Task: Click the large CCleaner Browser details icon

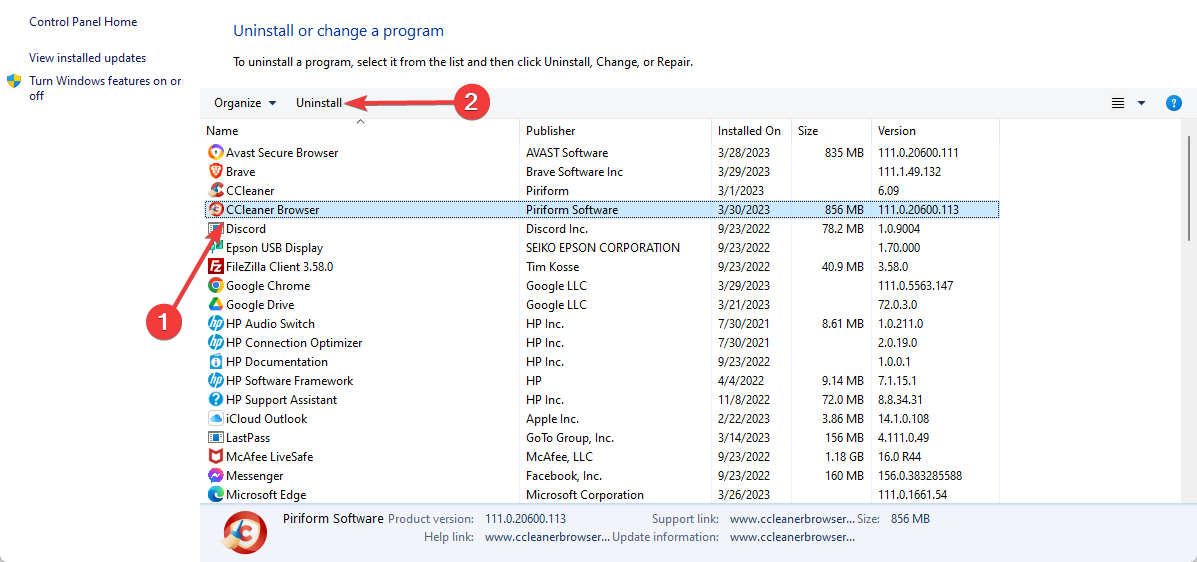Action: tap(245, 532)
